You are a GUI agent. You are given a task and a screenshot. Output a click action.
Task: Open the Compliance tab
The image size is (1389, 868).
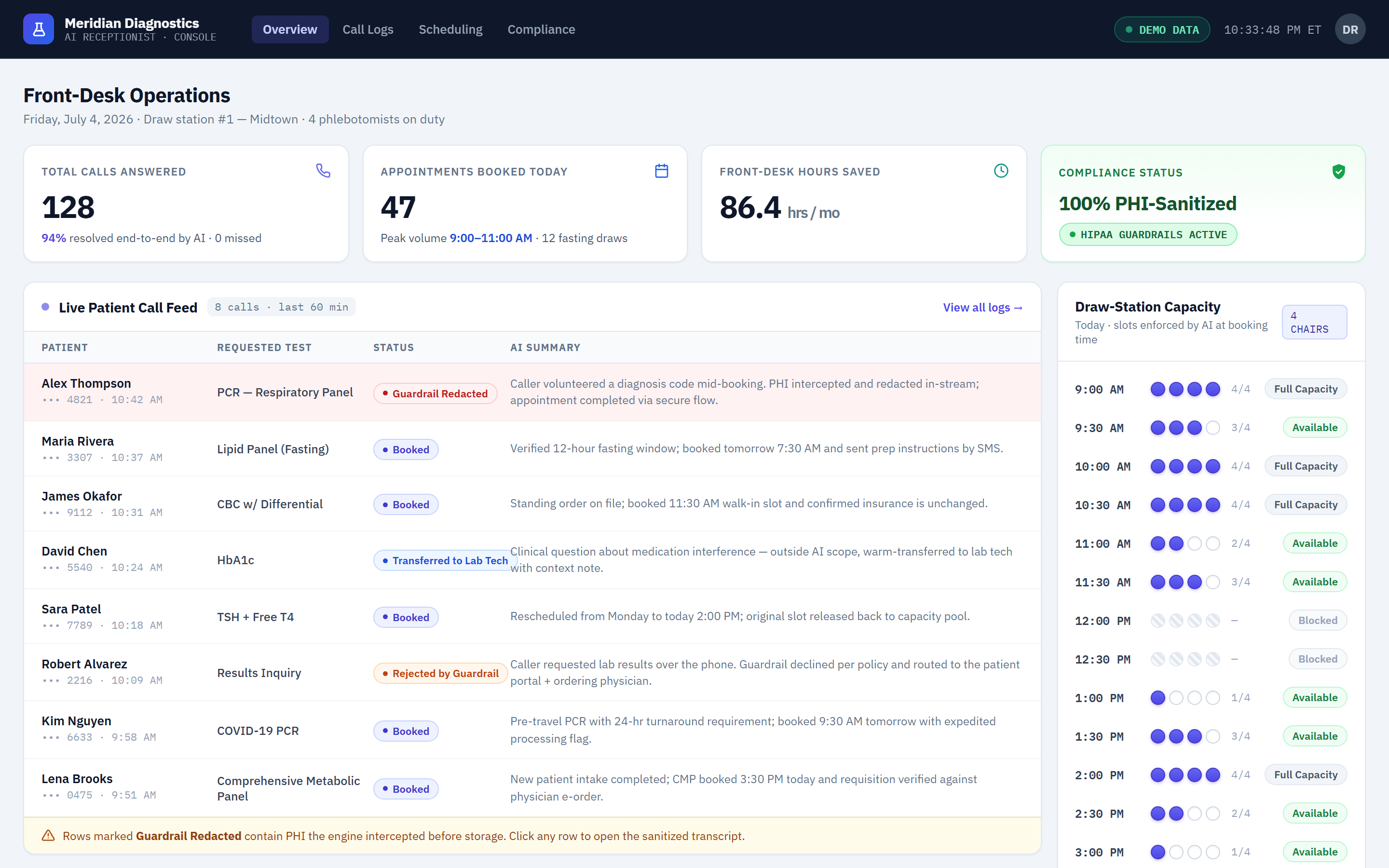pyautogui.click(x=541, y=29)
